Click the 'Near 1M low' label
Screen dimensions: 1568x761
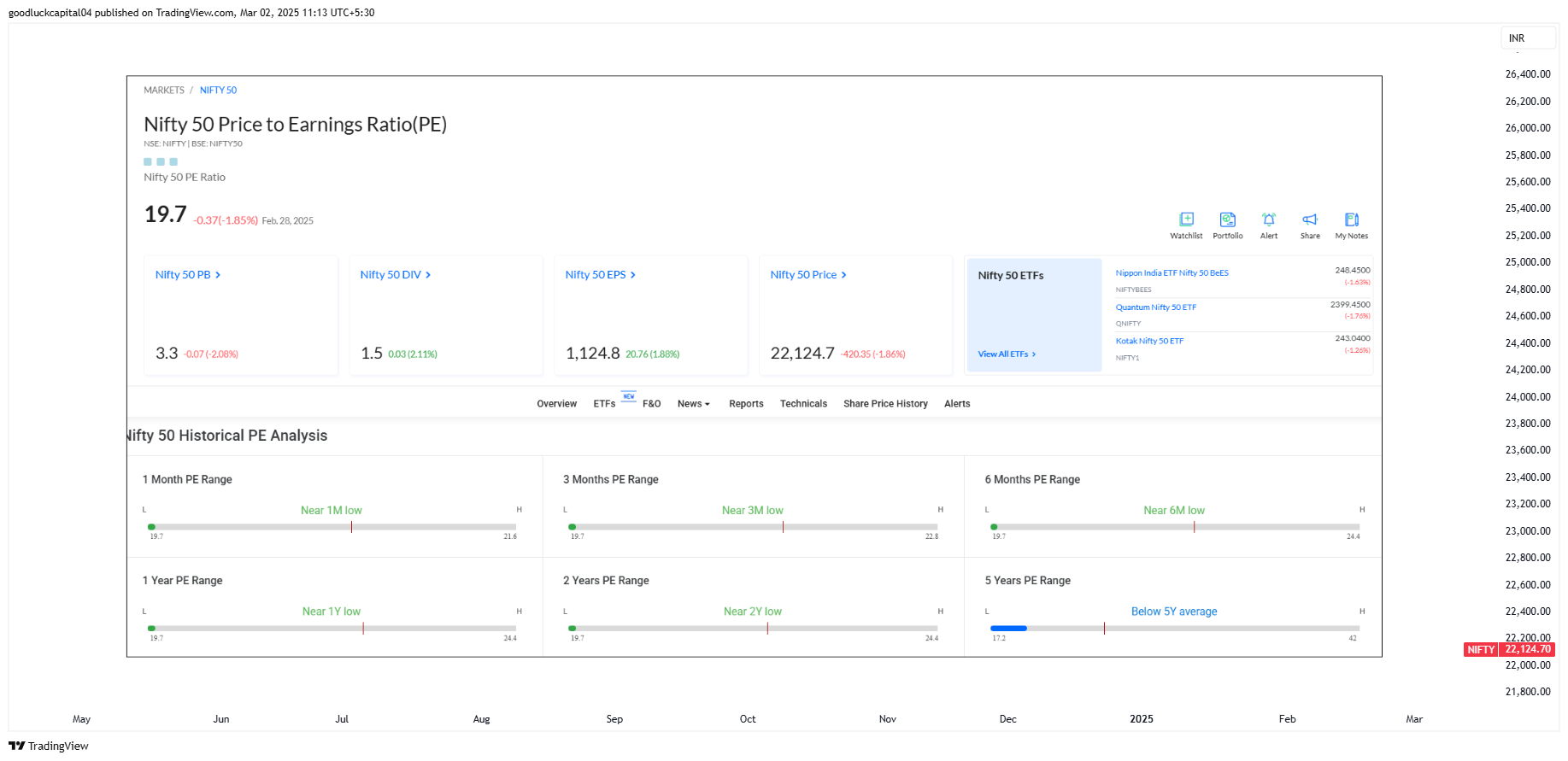[x=332, y=511]
